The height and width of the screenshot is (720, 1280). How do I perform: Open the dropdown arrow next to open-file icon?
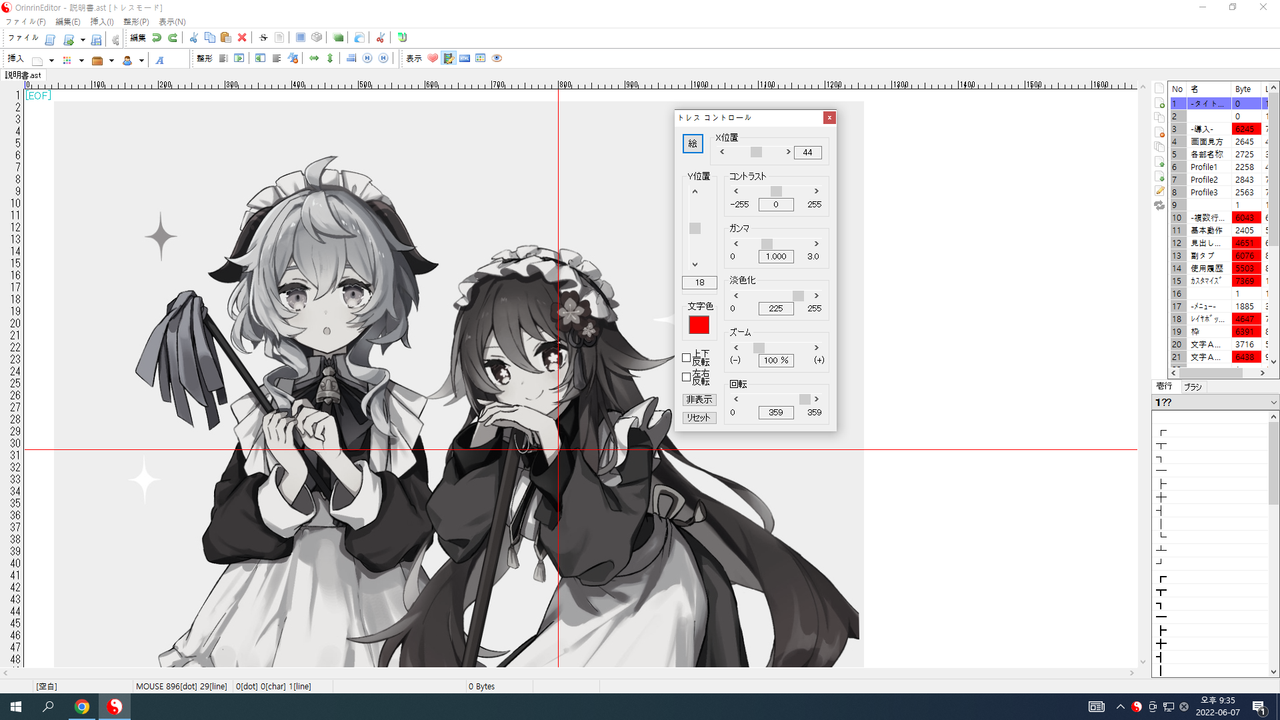point(83,40)
